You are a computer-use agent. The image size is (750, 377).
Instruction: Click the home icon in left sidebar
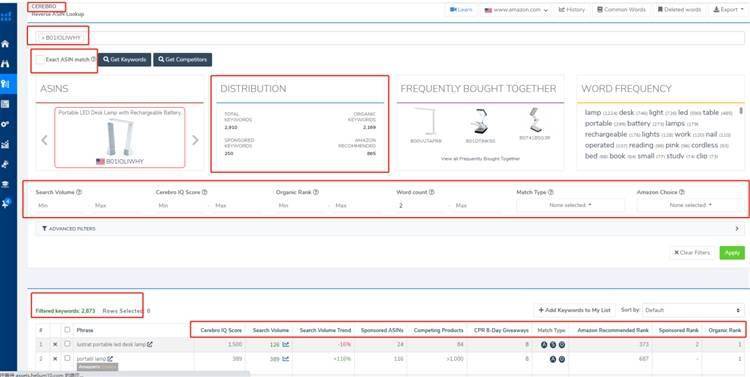point(5,44)
